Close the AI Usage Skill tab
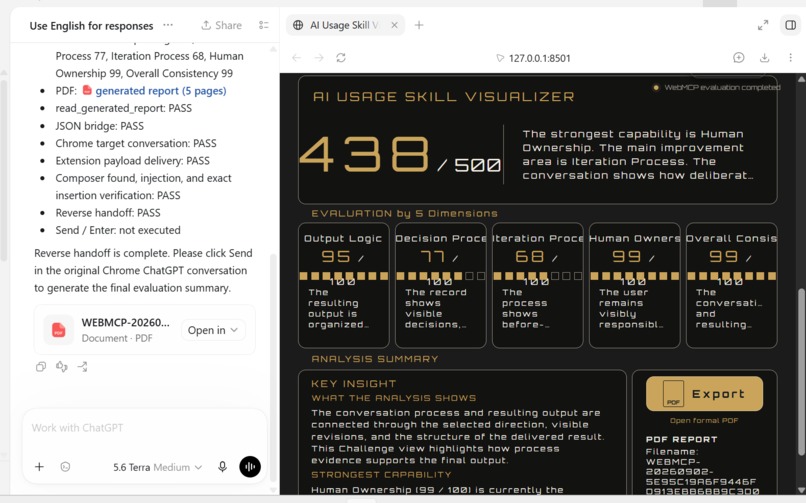The image size is (806, 503). [x=394, y=25]
